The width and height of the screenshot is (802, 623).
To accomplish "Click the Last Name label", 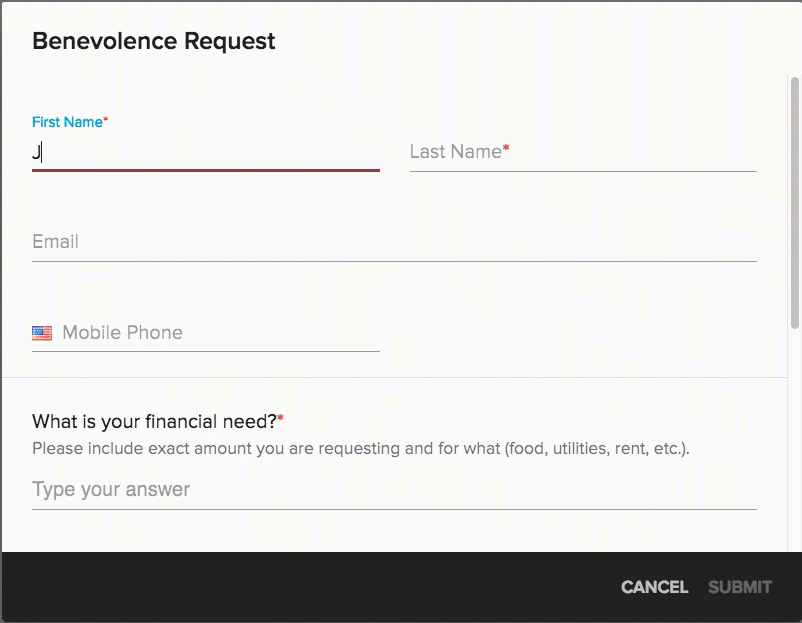I will click(455, 151).
